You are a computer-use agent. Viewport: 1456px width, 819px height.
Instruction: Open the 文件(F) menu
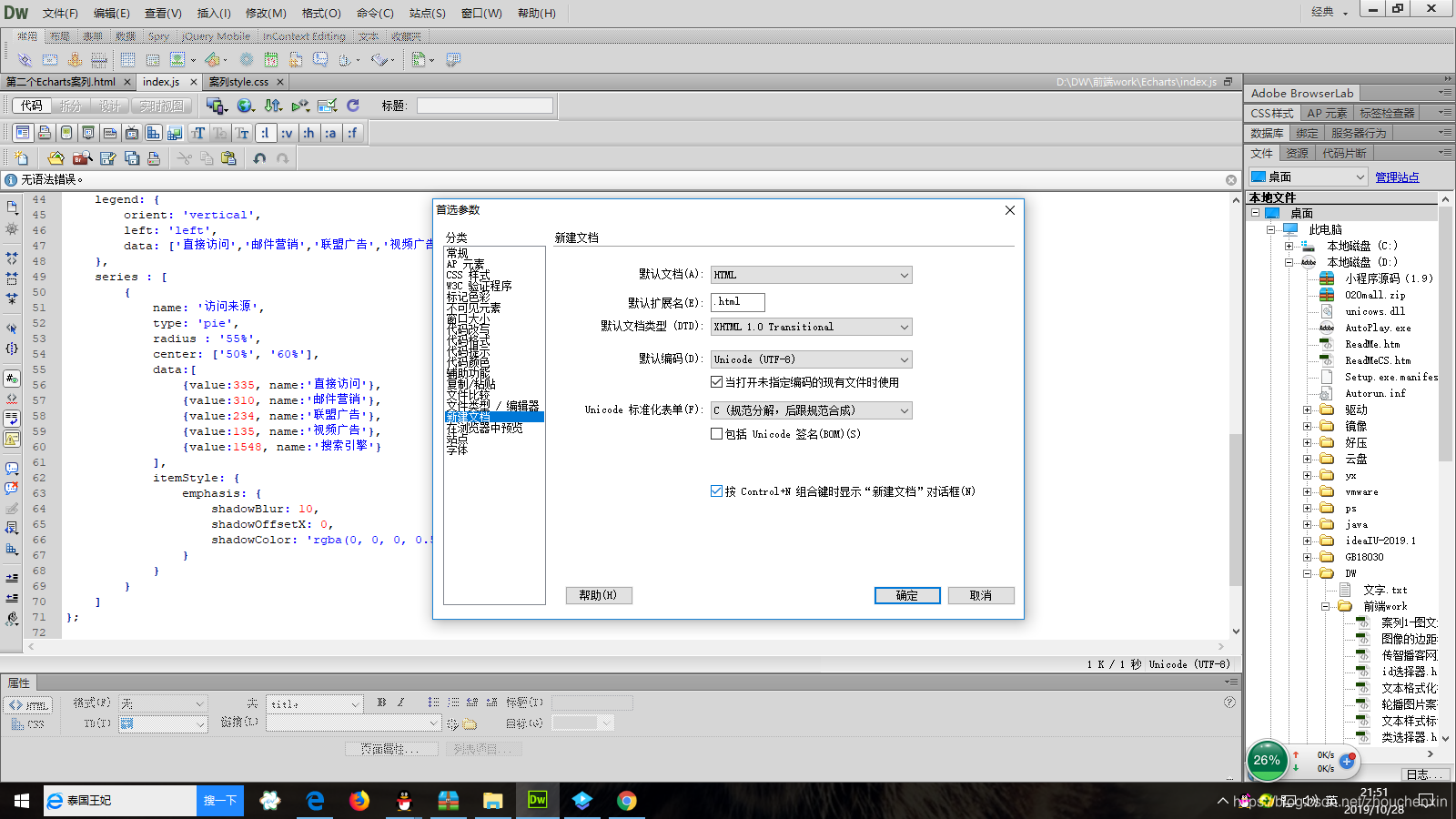pos(60,13)
